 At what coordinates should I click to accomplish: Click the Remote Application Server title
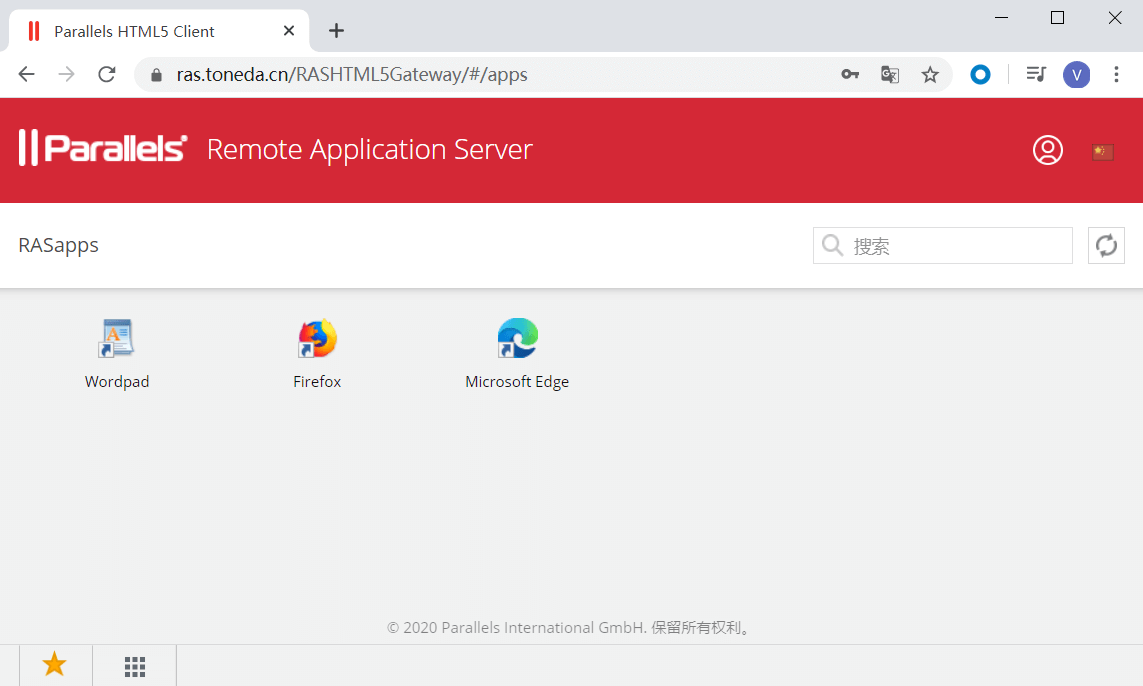point(370,149)
